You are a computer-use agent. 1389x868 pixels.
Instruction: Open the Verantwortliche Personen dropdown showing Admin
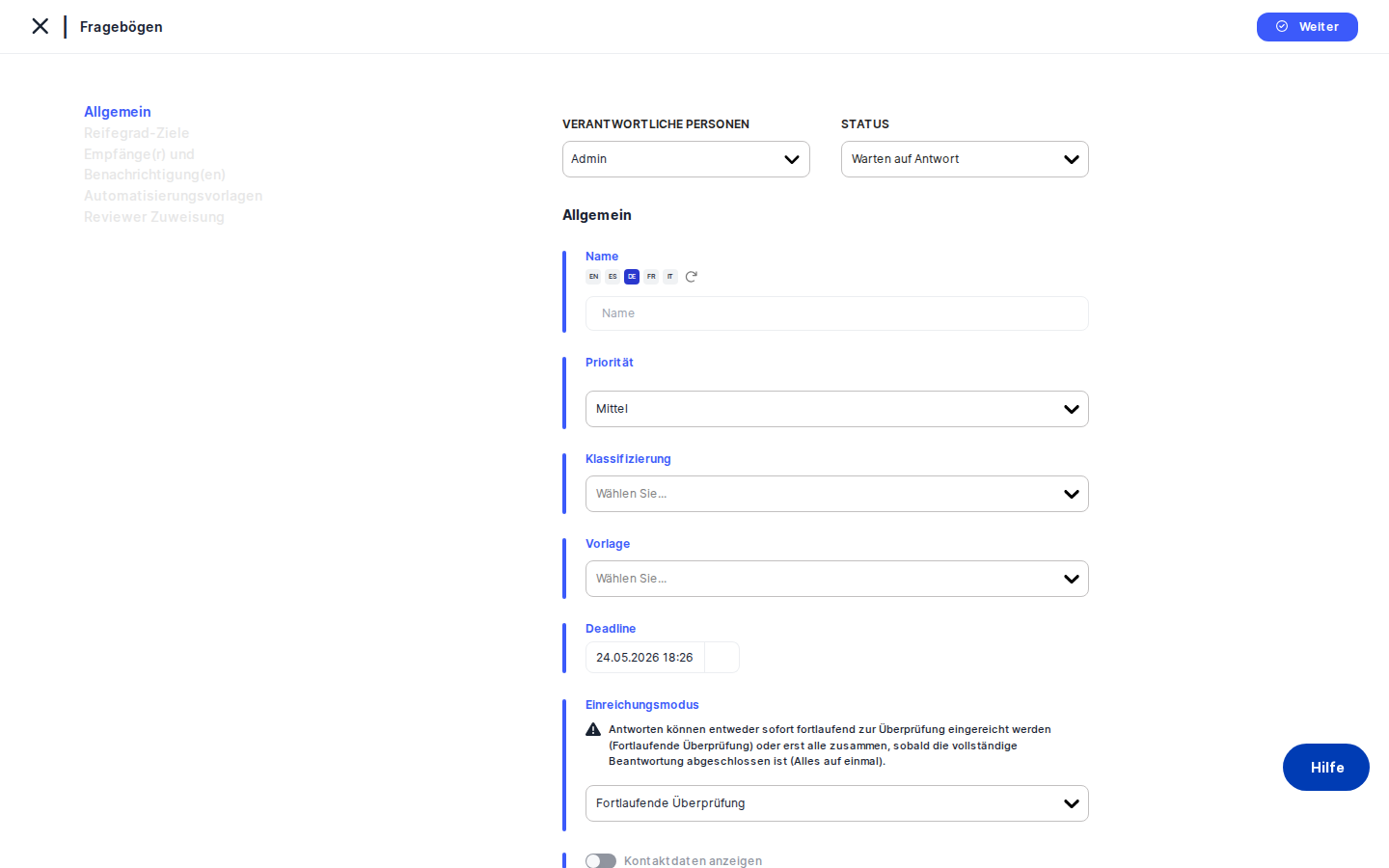click(x=686, y=159)
